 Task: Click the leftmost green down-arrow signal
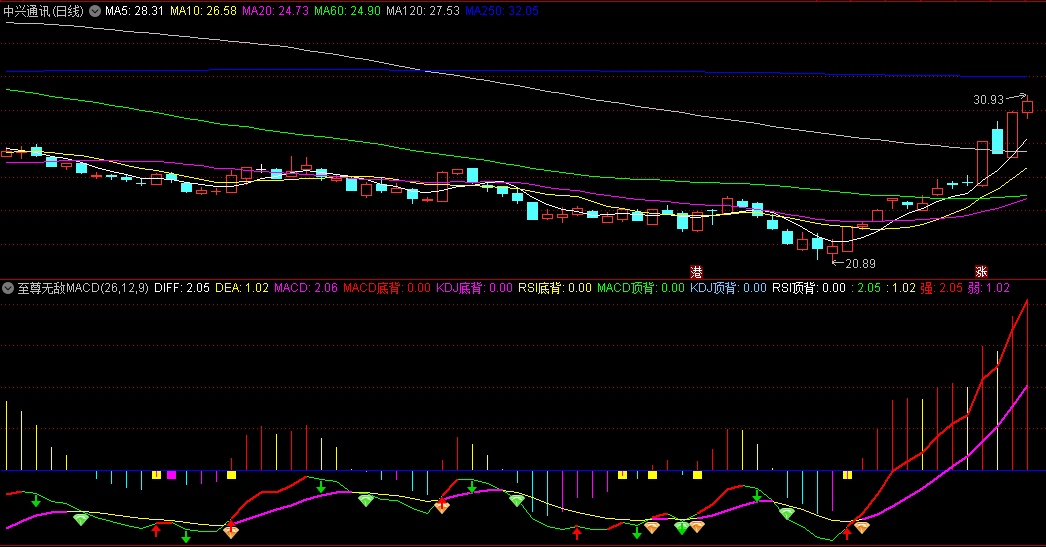pyautogui.click(x=36, y=500)
